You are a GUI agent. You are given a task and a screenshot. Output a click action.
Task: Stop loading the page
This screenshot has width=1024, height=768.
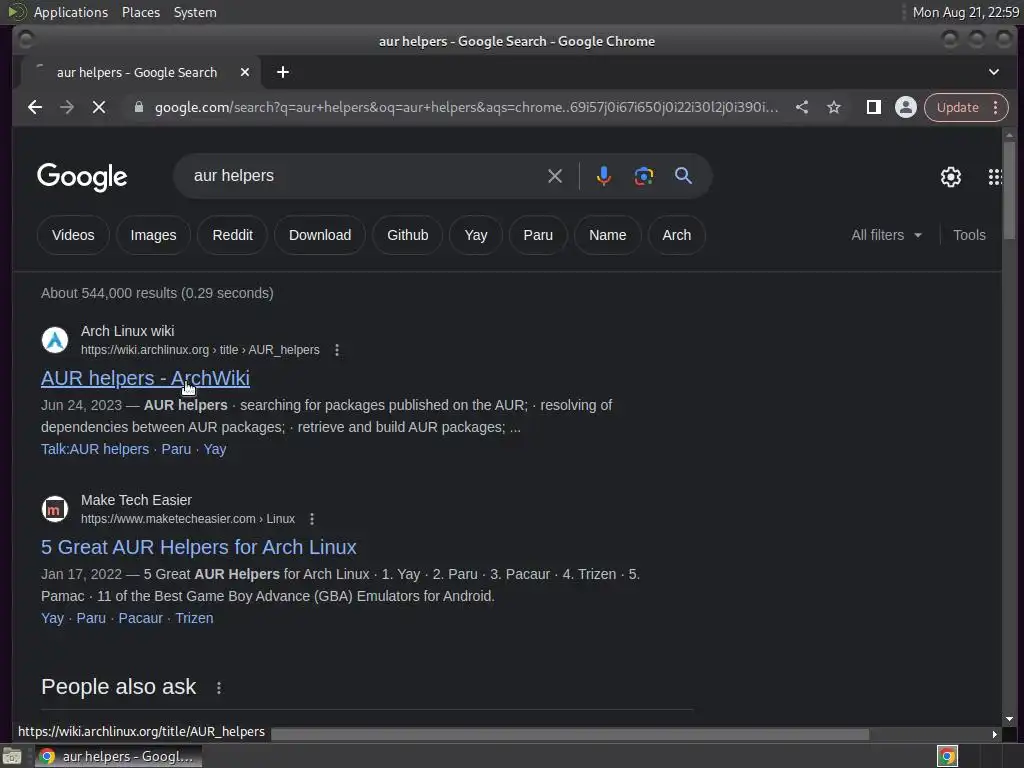[x=99, y=107]
